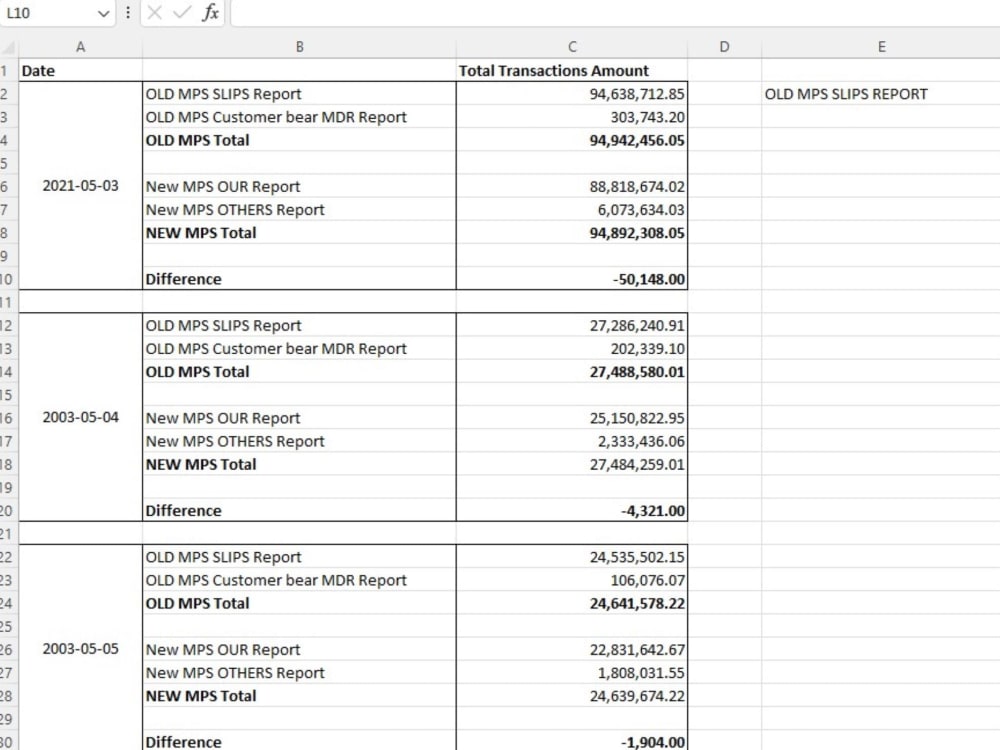Select cell with value 22,831,642.67
The image size is (1000, 750).
[572, 649]
